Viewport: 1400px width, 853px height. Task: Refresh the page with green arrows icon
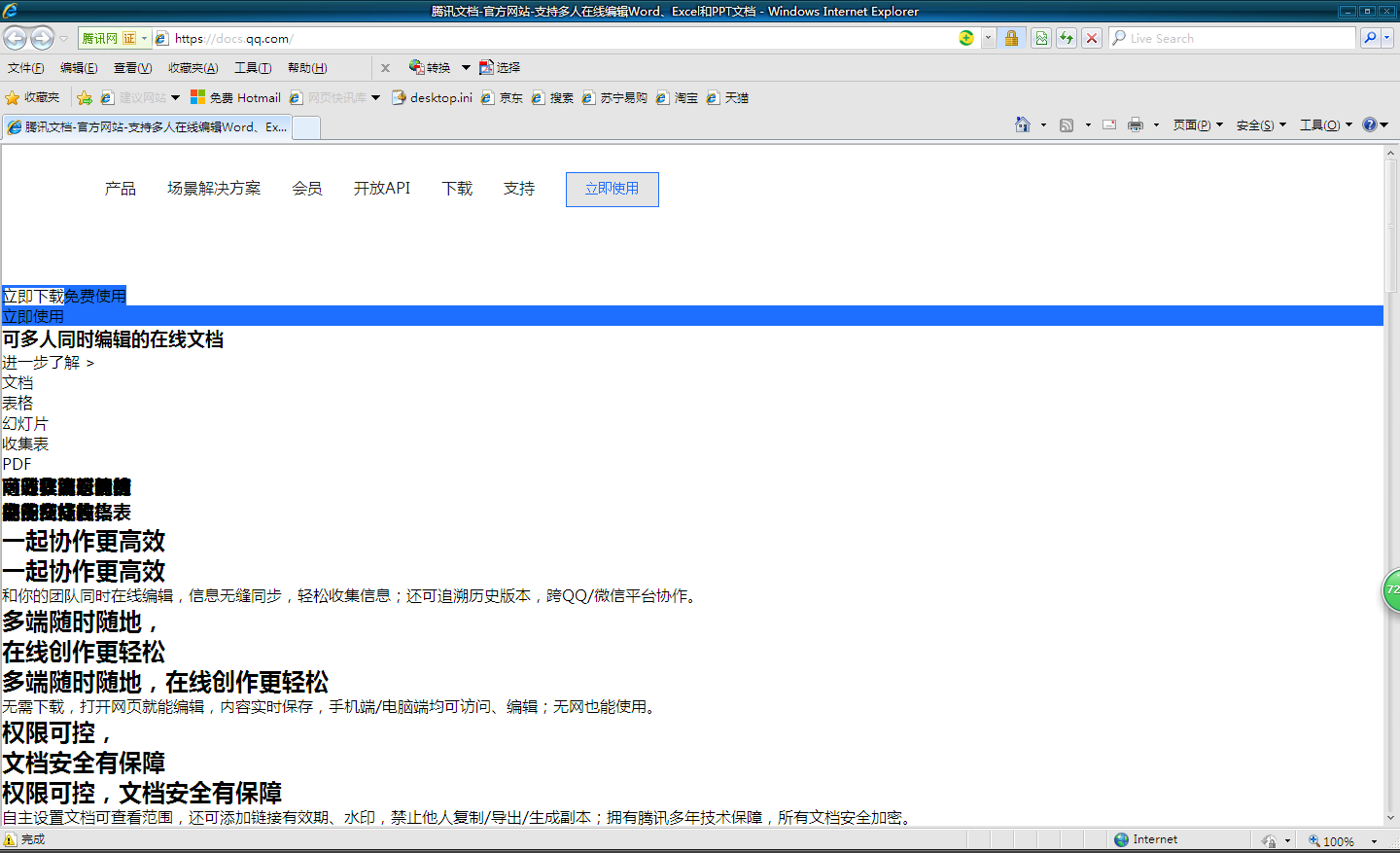1067,38
